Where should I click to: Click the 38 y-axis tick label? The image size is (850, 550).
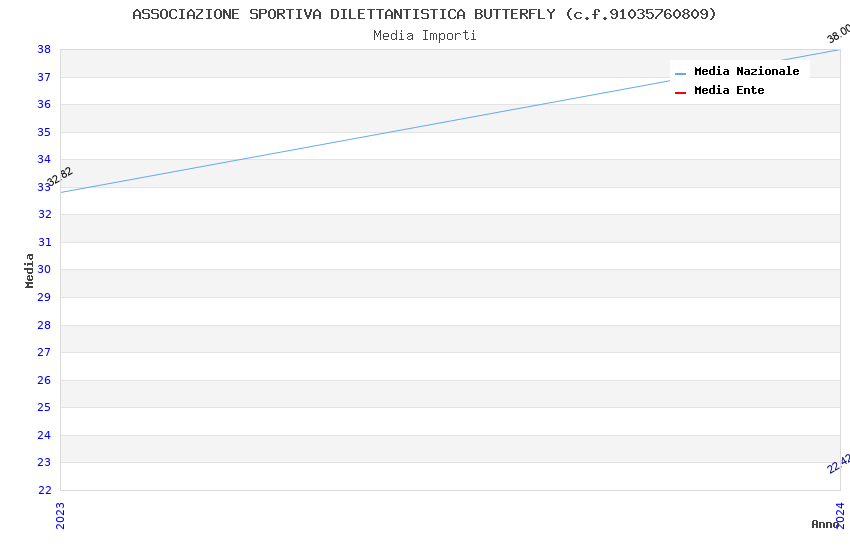click(x=44, y=50)
